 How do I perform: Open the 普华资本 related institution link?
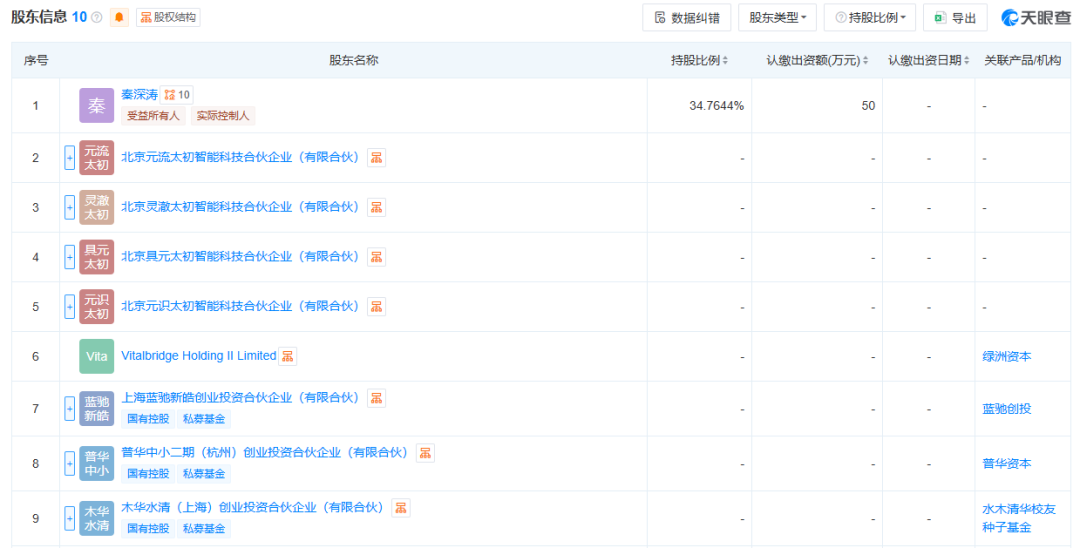[1006, 464]
